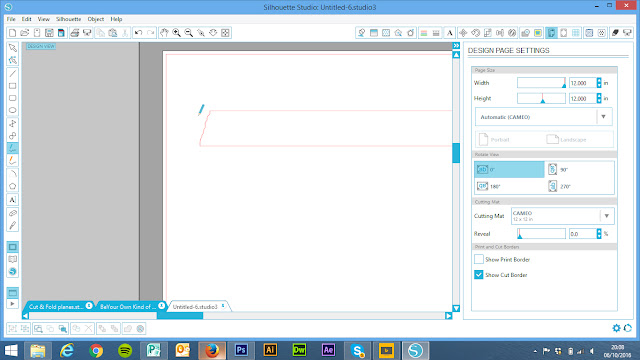Choose the Edit Points tool
Viewport: 640px width, 360px height.
pyautogui.click(x=13, y=60)
